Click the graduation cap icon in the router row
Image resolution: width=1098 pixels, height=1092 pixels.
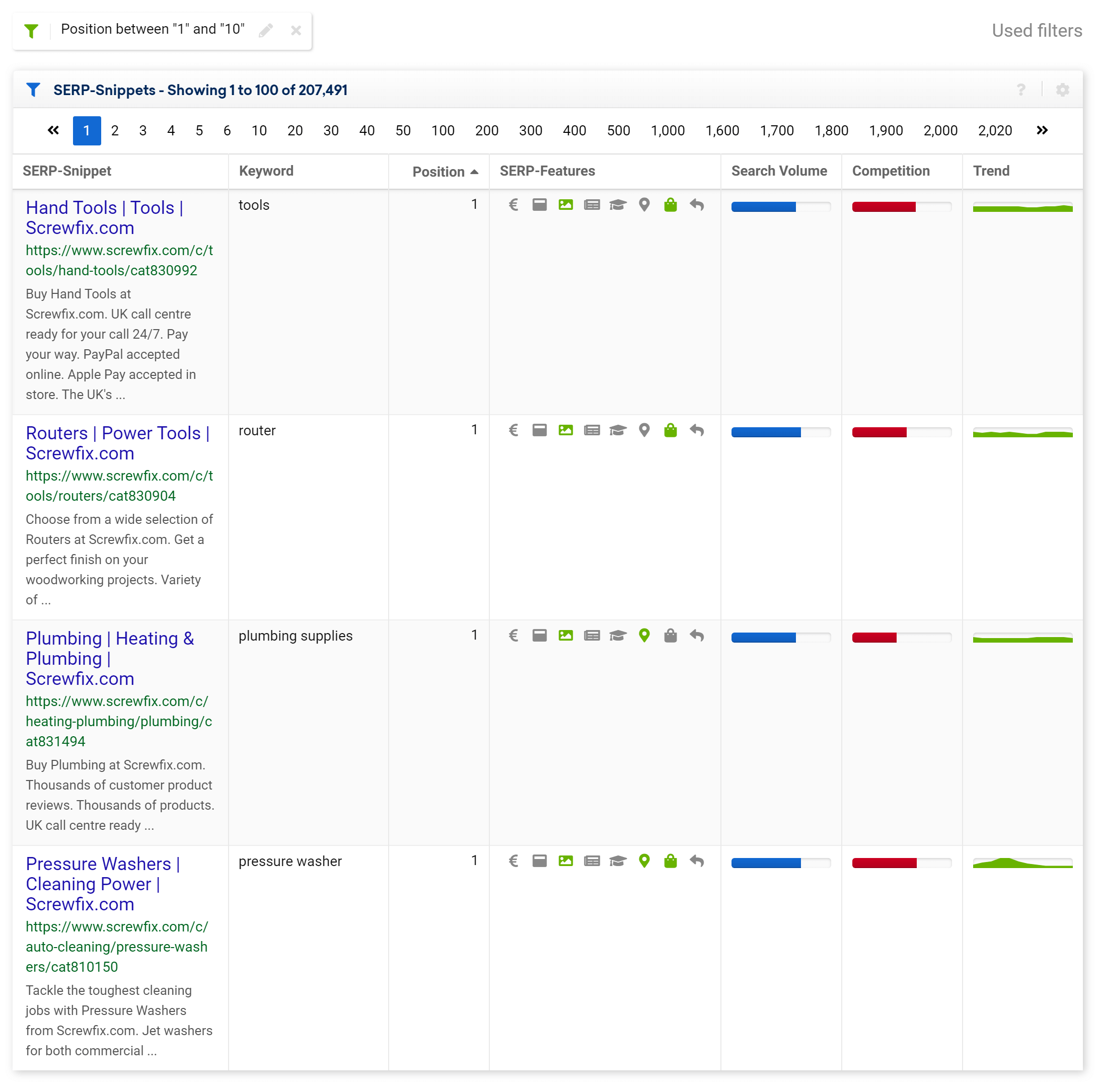[x=618, y=431]
